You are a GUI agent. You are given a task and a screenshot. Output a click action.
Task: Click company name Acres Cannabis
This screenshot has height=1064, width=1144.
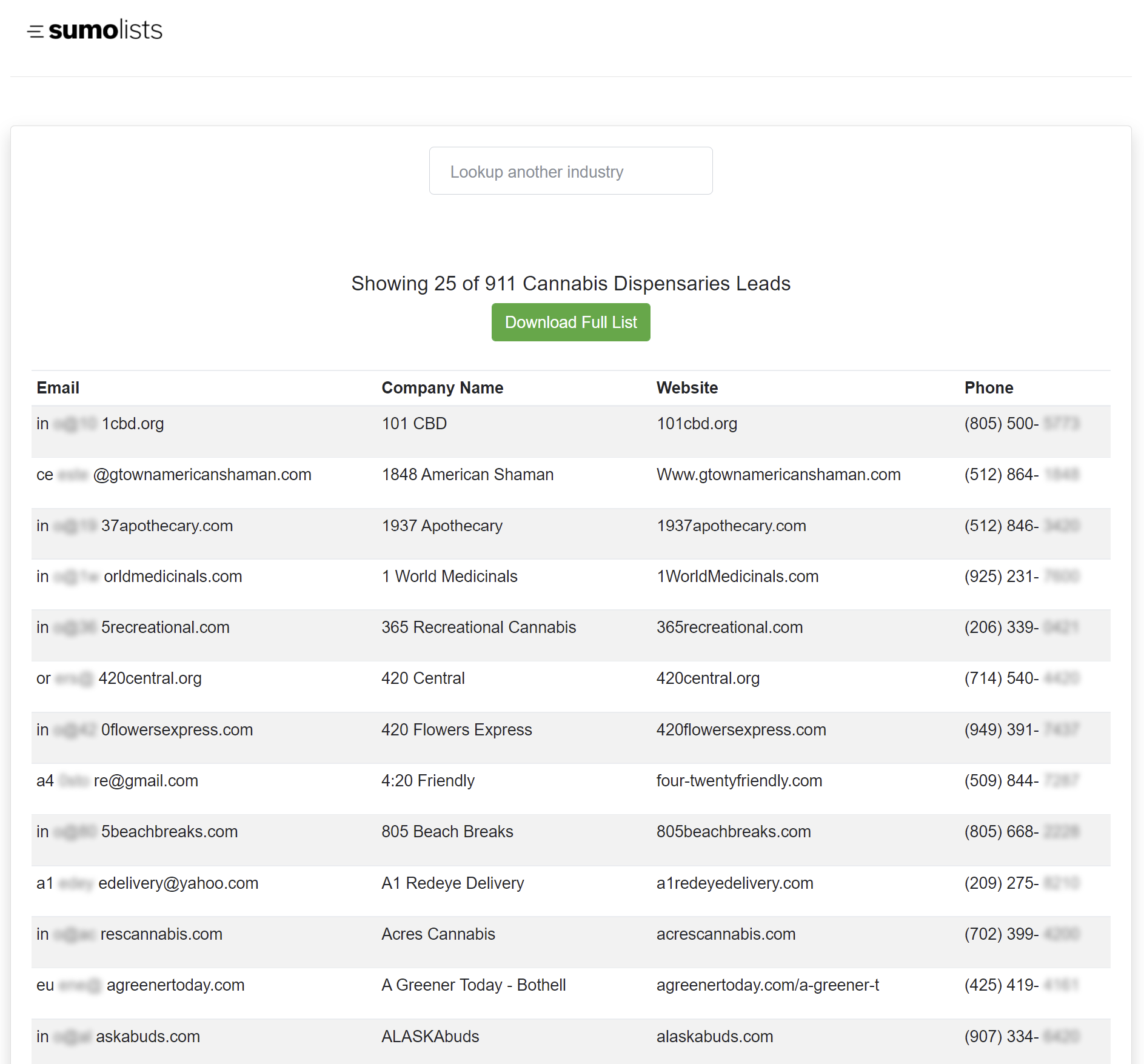[438, 934]
